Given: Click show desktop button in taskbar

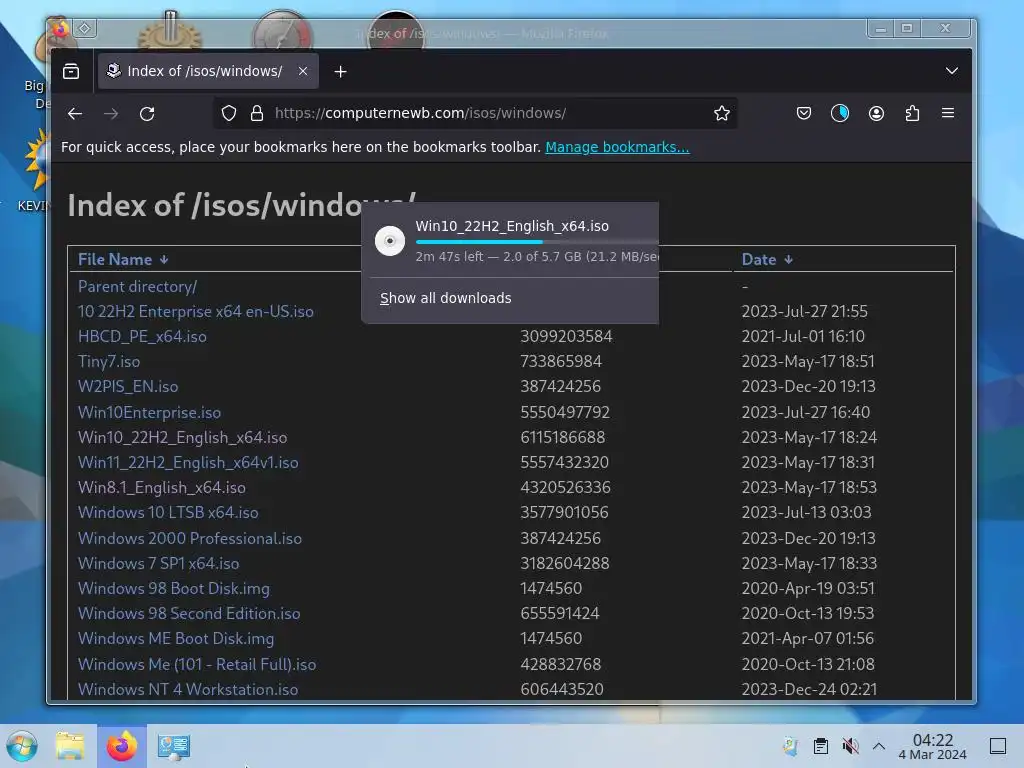Looking at the screenshot, I should (998, 746).
